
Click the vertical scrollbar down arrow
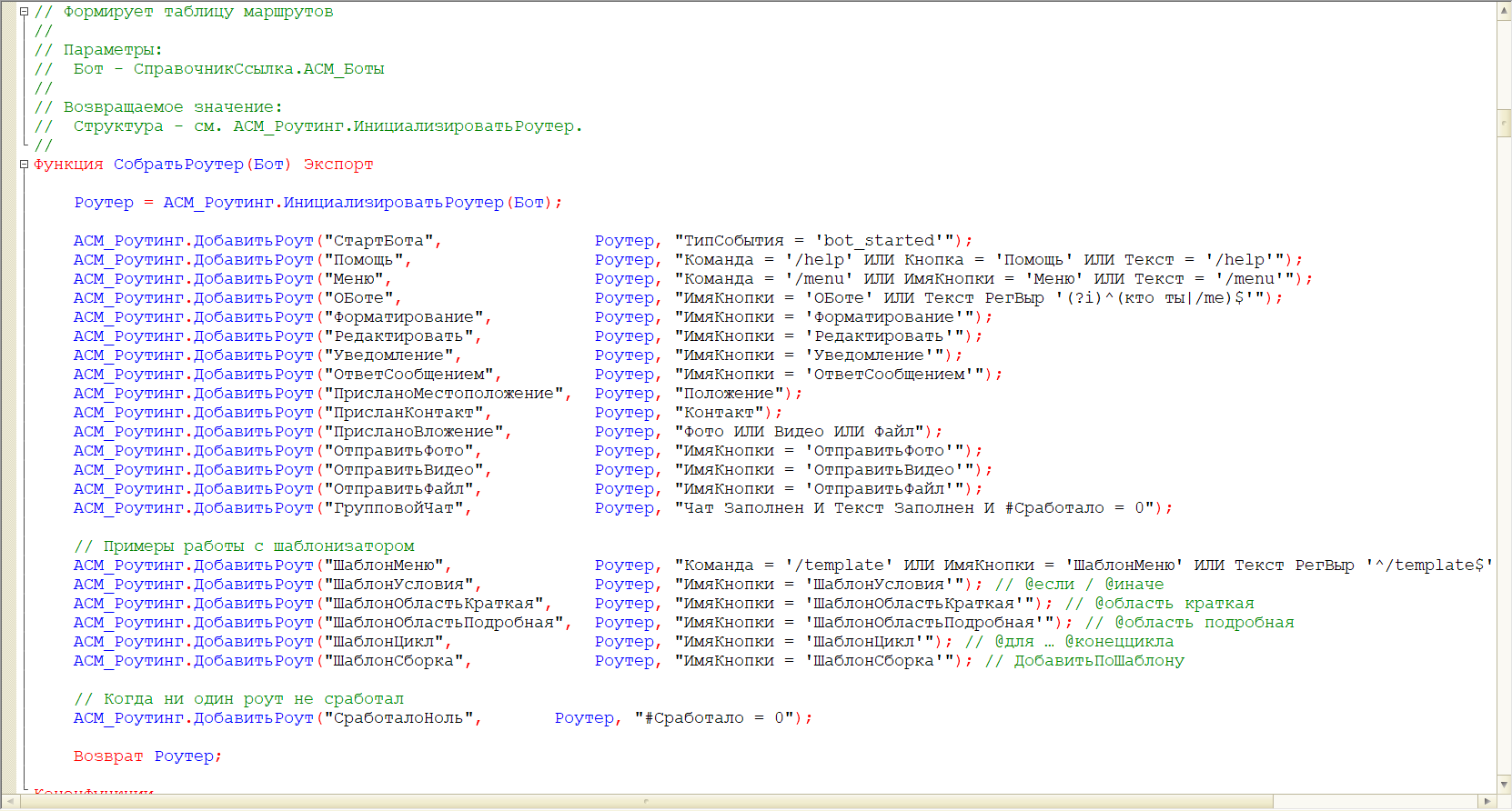coord(1504,785)
